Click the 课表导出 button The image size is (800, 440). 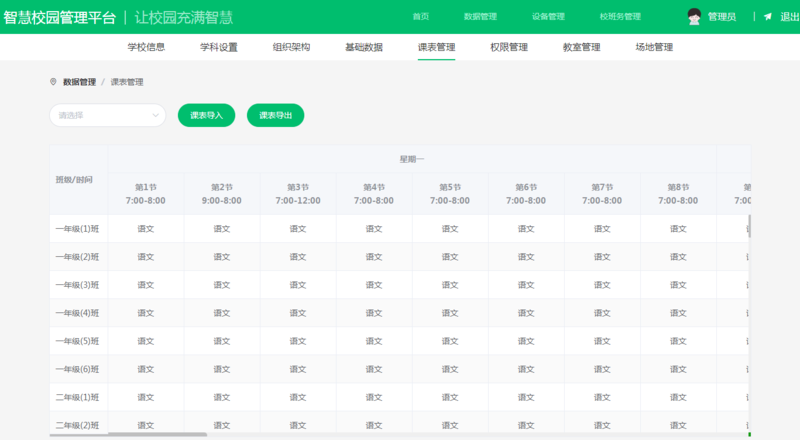tap(275, 115)
